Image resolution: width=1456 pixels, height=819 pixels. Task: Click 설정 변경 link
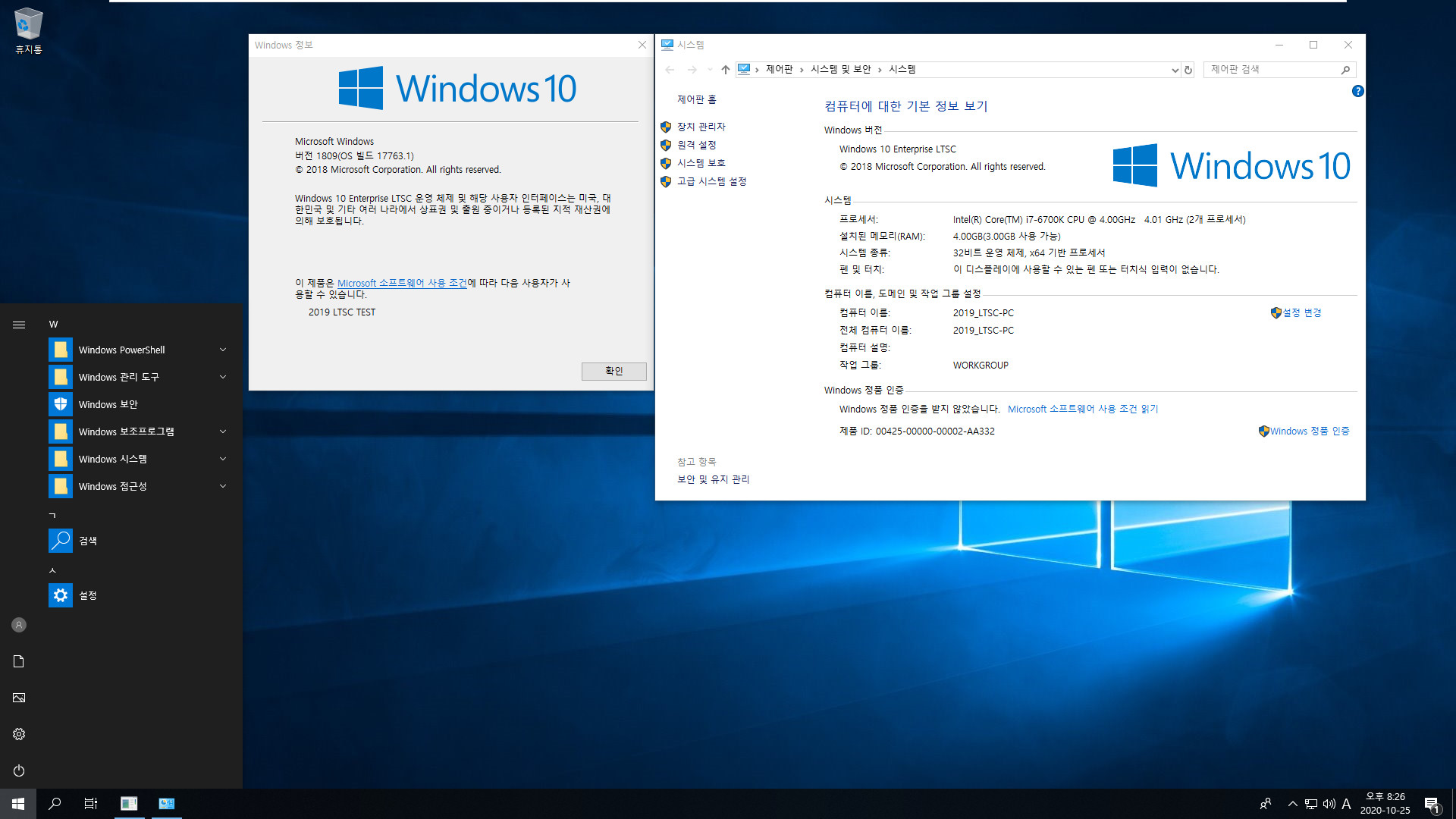point(1301,312)
